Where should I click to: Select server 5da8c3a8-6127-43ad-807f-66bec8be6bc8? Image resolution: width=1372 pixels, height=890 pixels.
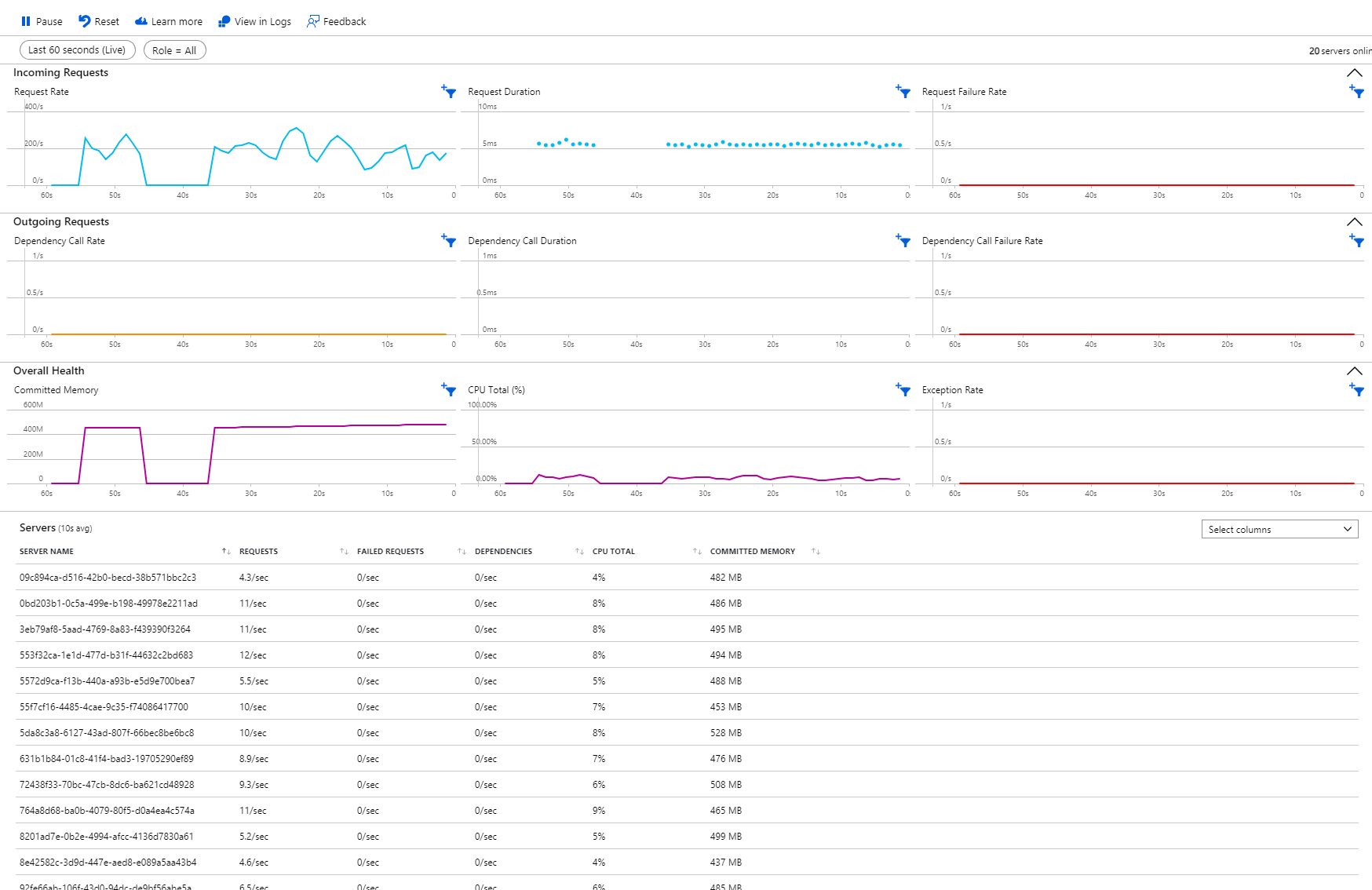coord(688,733)
